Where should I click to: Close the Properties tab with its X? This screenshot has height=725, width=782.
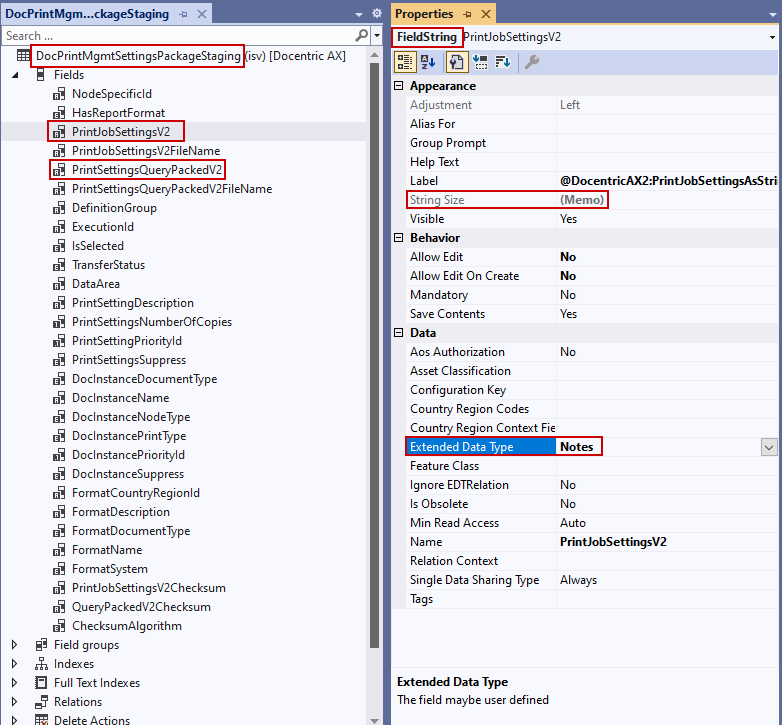(x=485, y=14)
